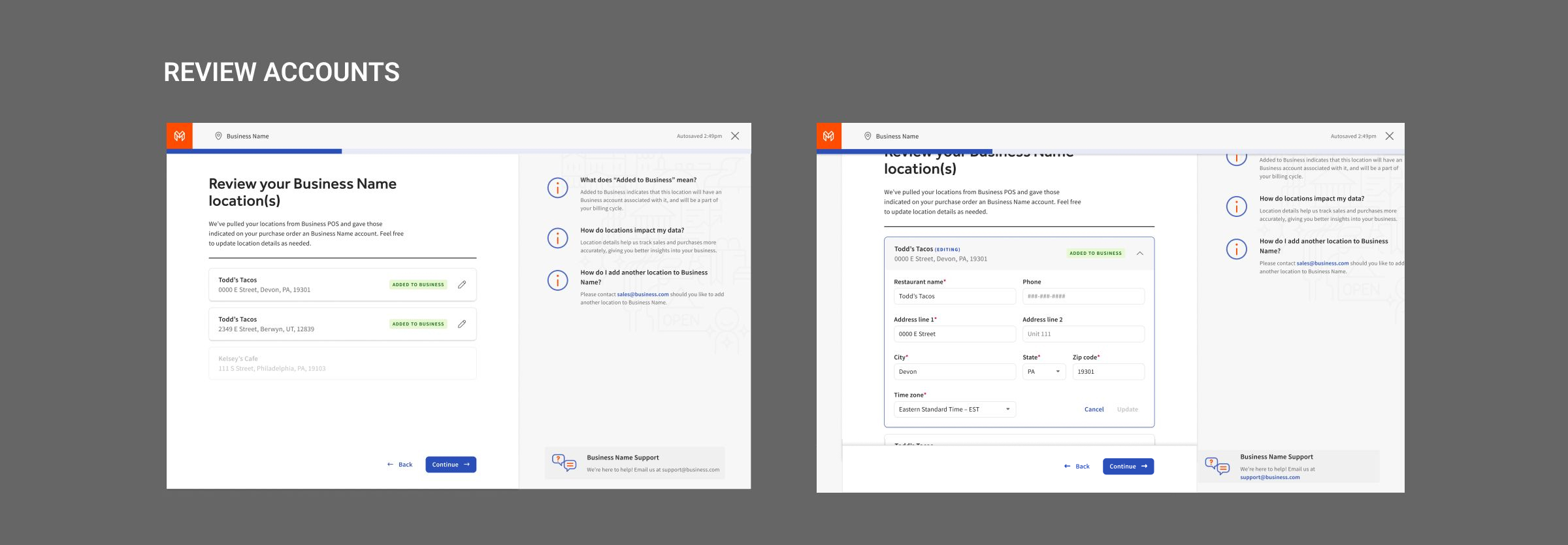Click pencil icon for the Berwyn, UT location
Viewport: 1568px width, 545px height.
[461, 324]
